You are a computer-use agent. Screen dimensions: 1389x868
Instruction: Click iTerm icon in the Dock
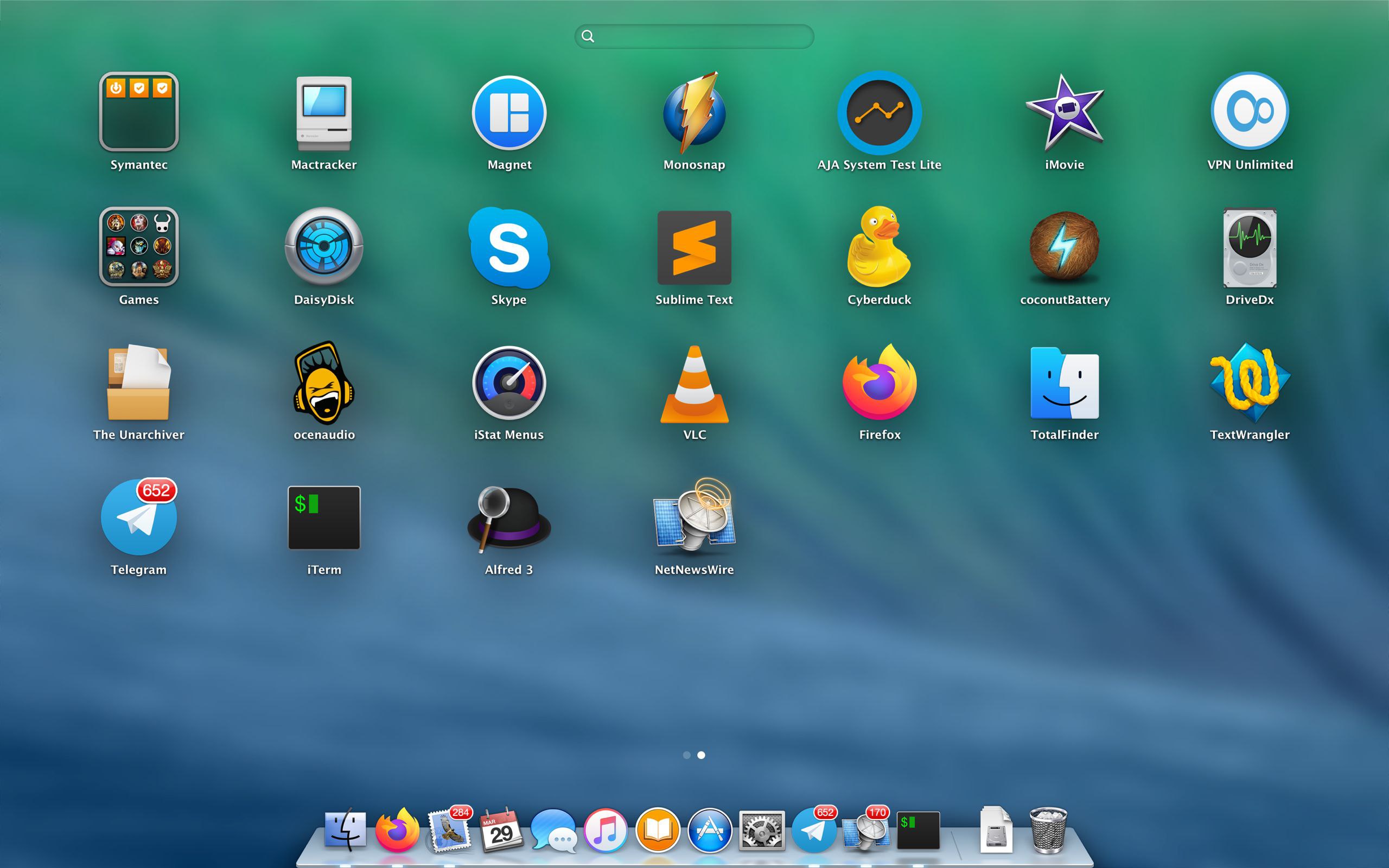pyautogui.click(x=919, y=830)
